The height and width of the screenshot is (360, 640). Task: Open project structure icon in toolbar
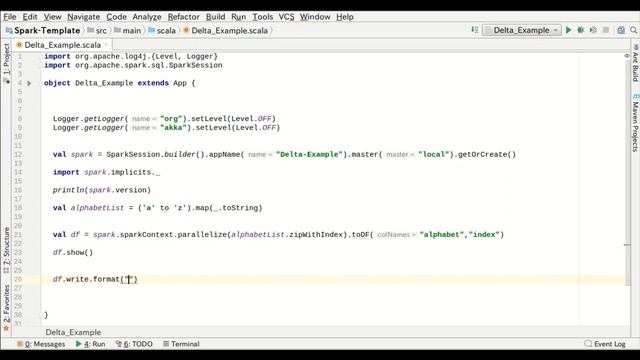[x=621, y=30]
